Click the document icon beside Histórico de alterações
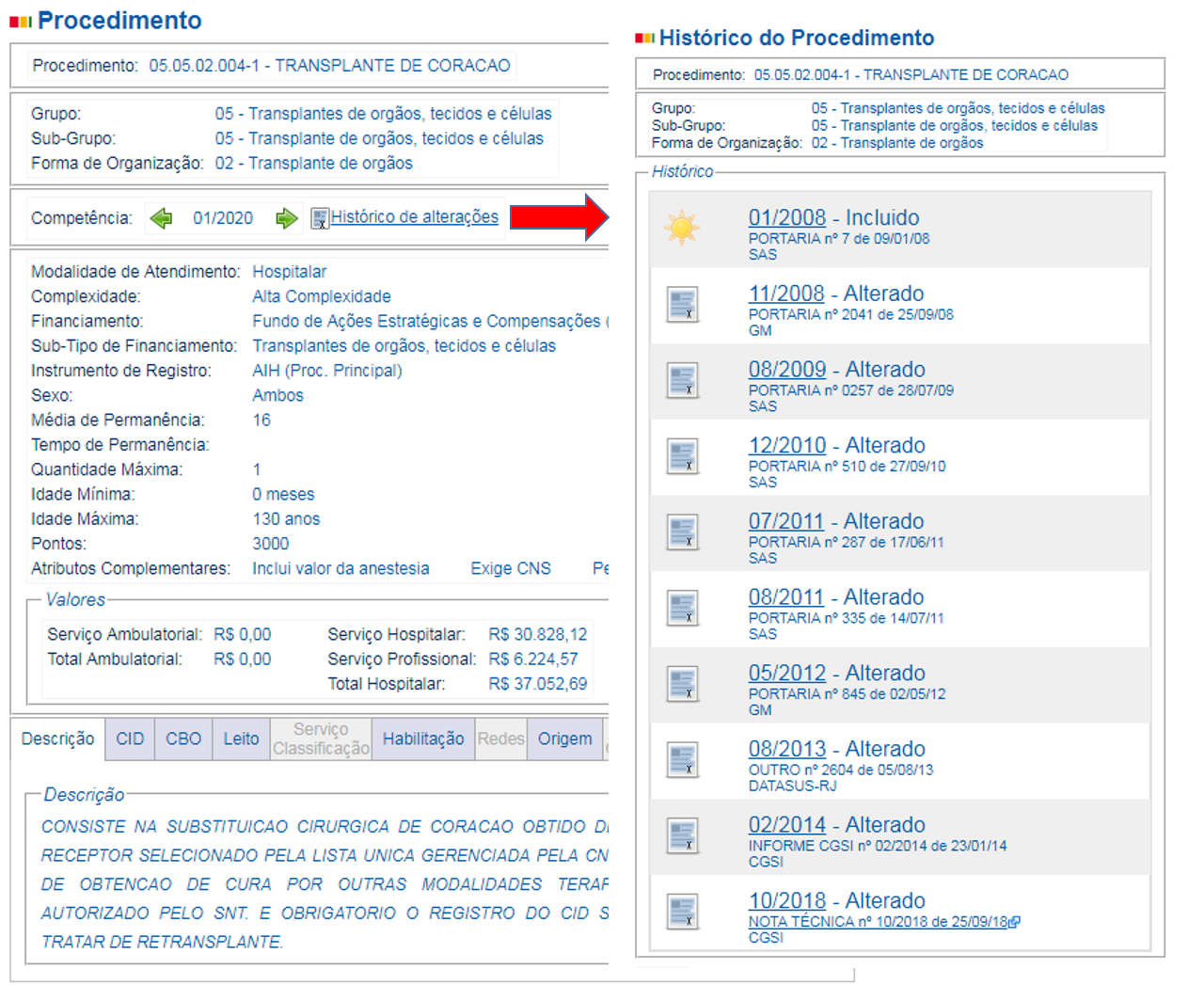 point(320,218)
